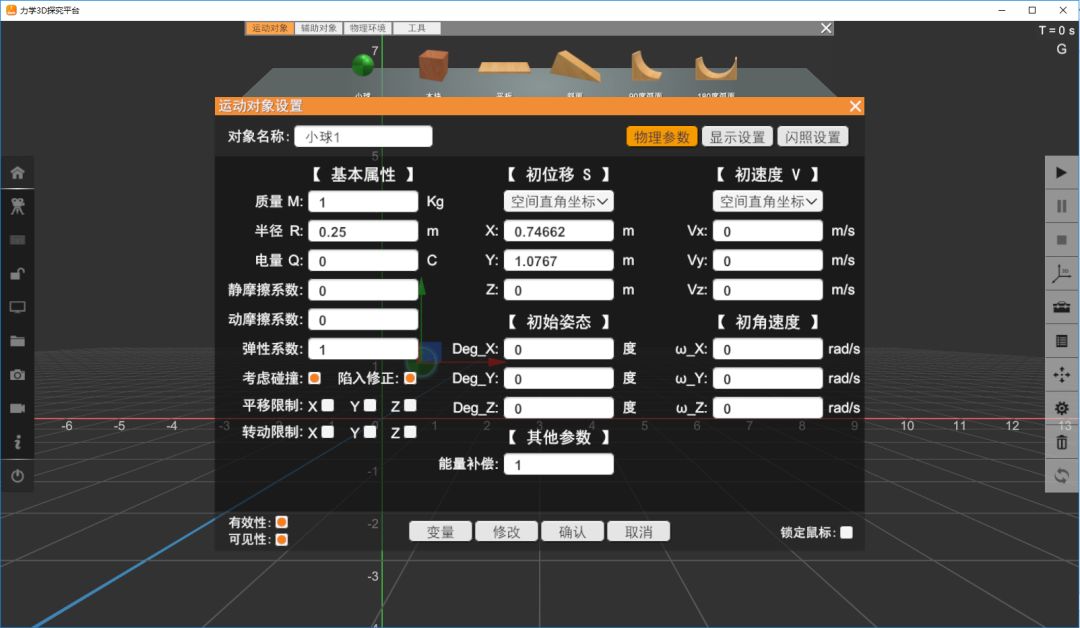
Task: Select the wooden block object thumbnail
Action: pyautogui.click(x=433, y=66)
